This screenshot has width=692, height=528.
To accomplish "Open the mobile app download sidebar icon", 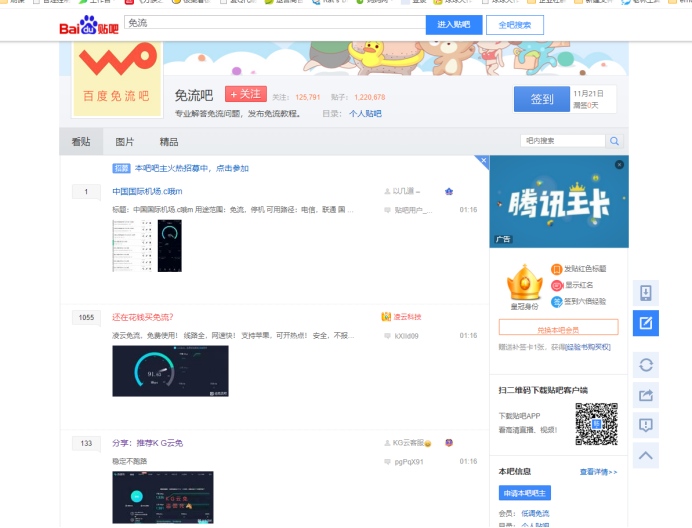I will tap(646, 293).
